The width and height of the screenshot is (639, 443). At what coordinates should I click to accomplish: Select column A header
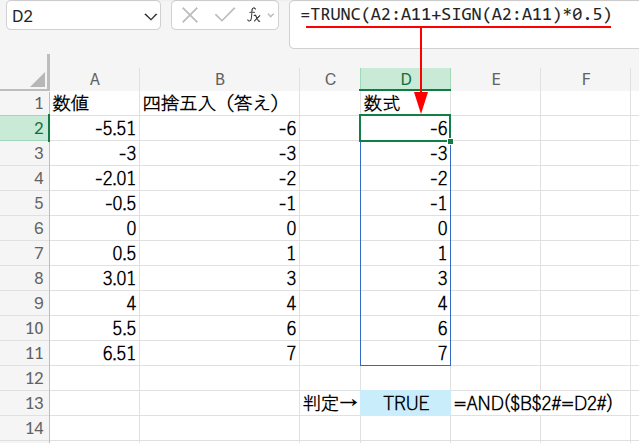pos(94,79)
